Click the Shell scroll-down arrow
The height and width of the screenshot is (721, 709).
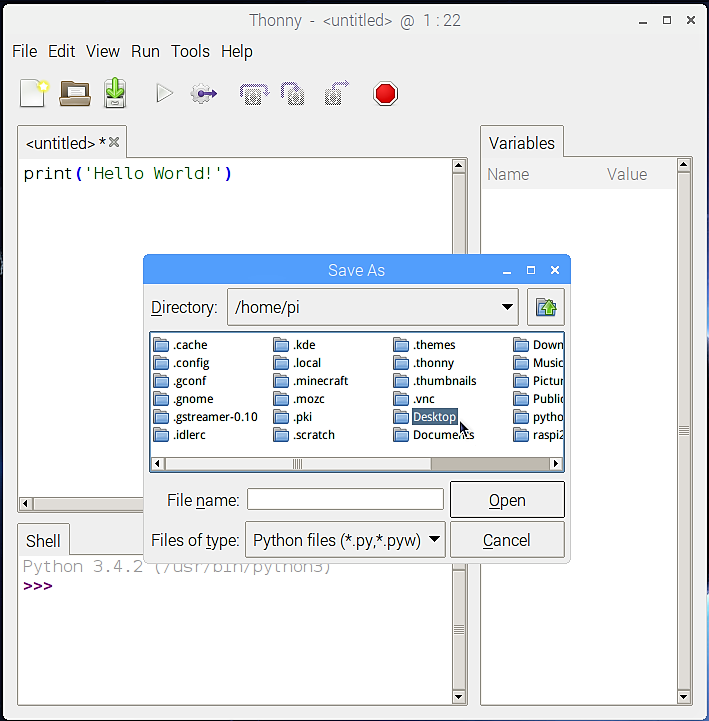458,696
